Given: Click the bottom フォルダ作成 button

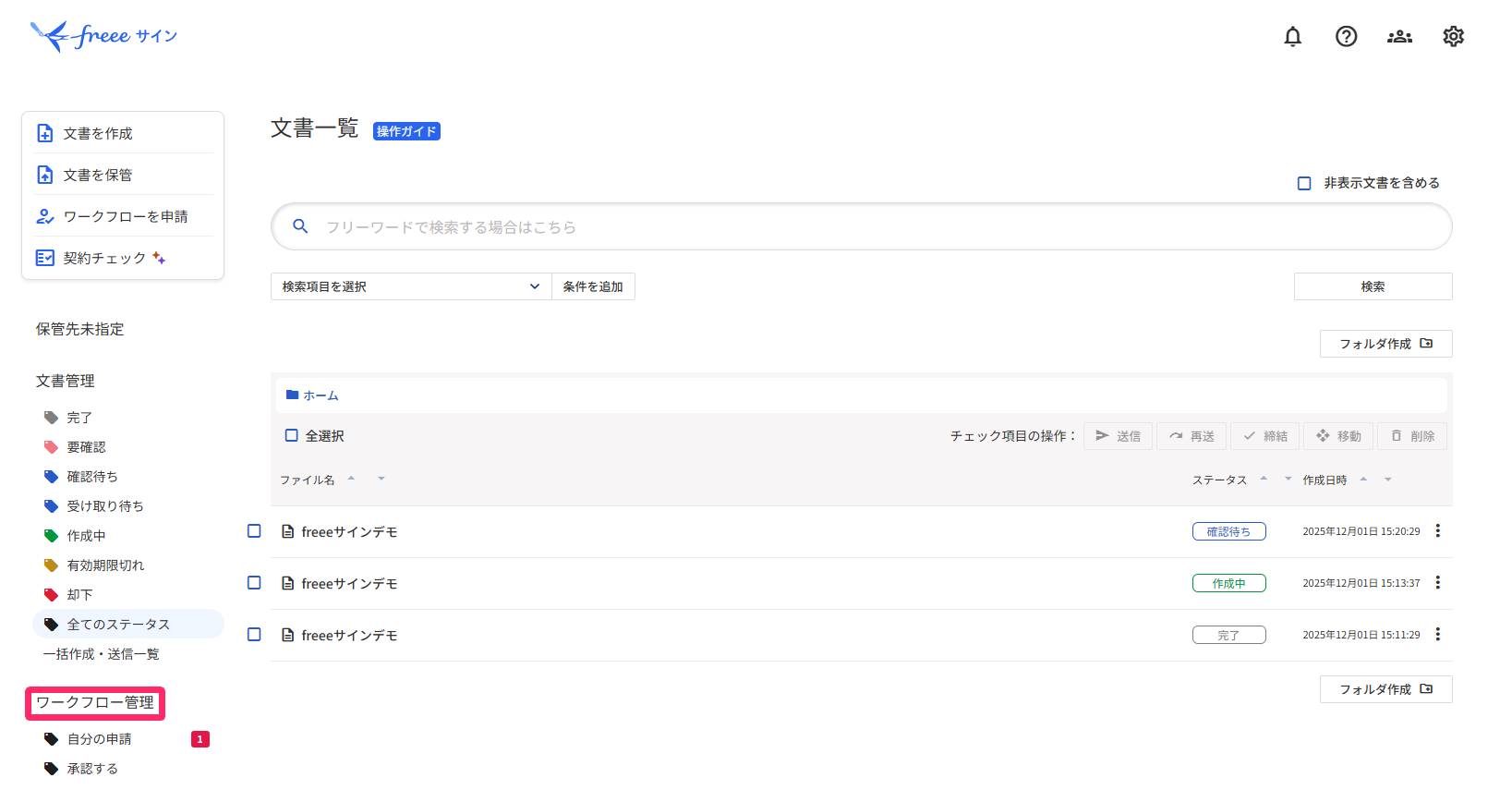Looking at the screenshot, I should (x=1385, y=689).
